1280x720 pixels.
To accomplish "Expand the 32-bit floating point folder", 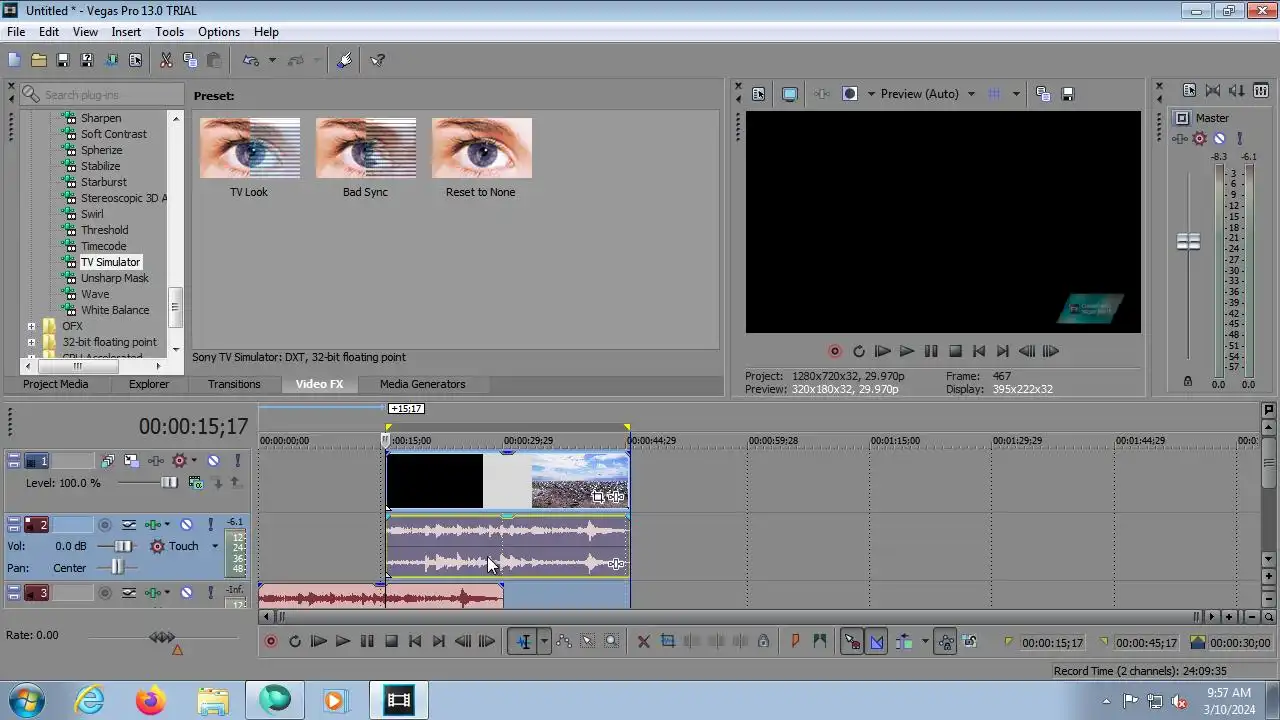I will (x=31, y=342).
